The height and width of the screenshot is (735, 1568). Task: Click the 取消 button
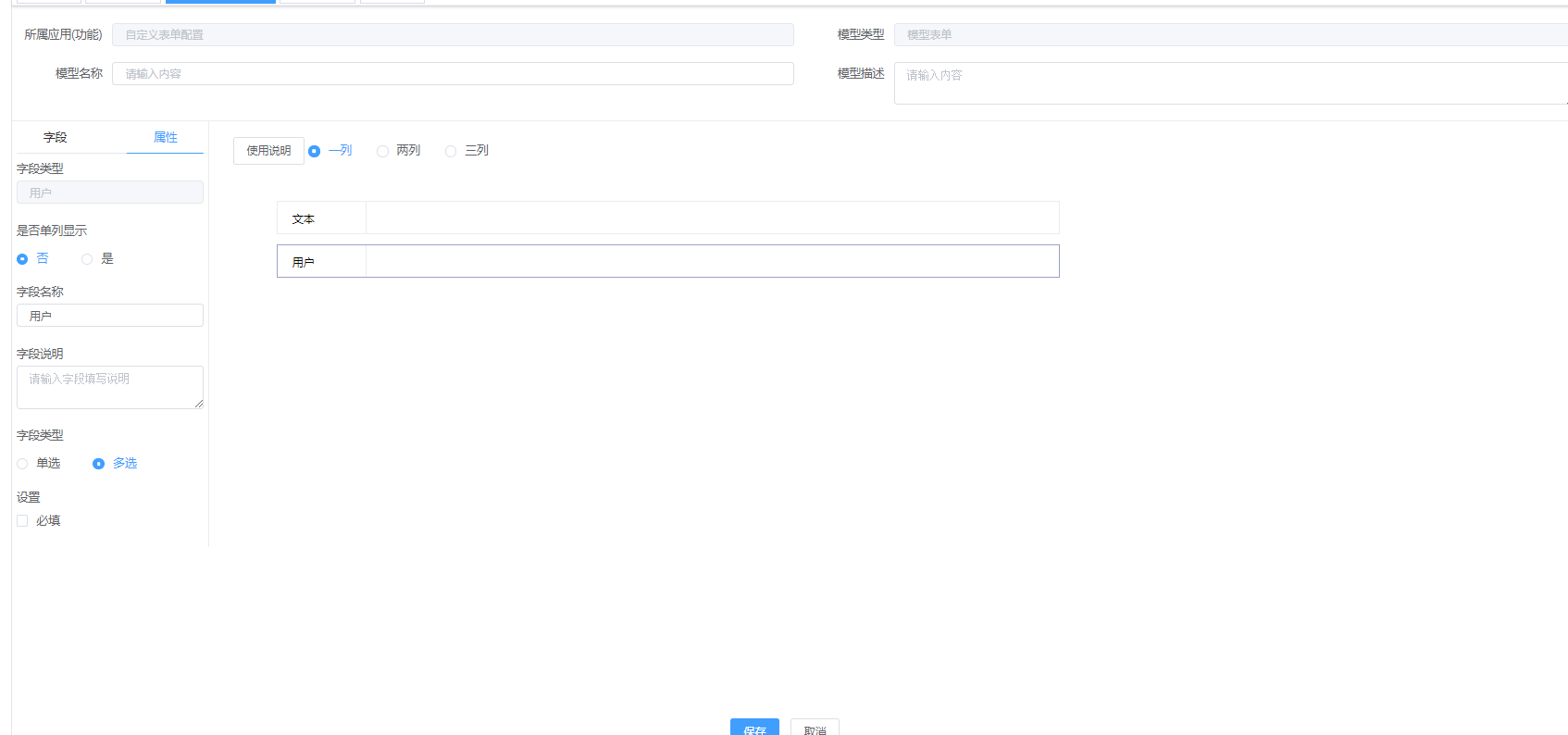(x=815, y=728)
